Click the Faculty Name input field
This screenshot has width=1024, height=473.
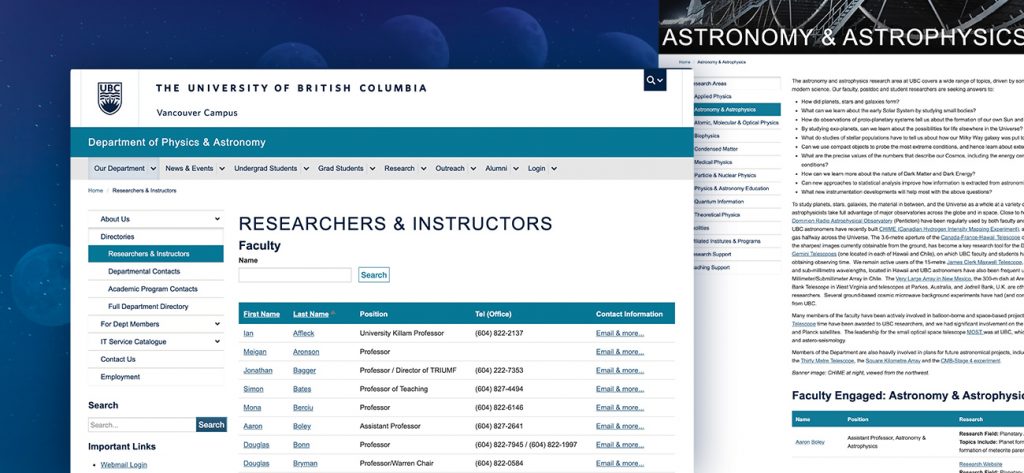295,275
